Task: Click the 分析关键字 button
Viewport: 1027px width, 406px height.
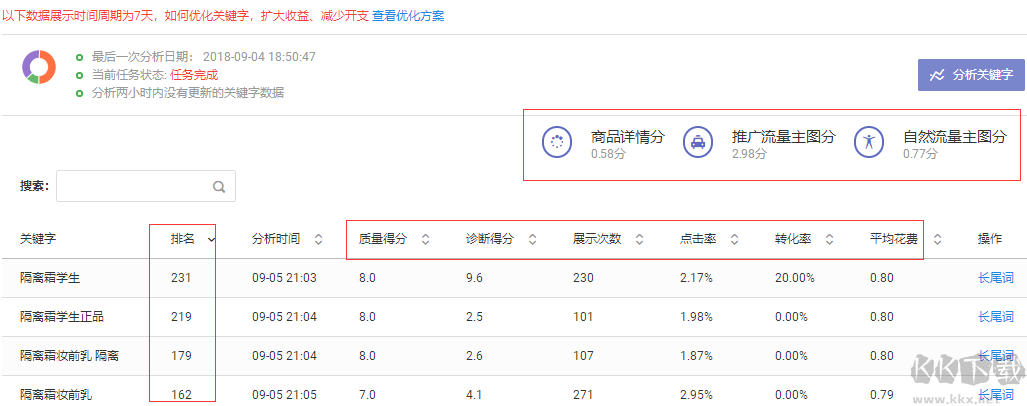Action: [970, 75]
